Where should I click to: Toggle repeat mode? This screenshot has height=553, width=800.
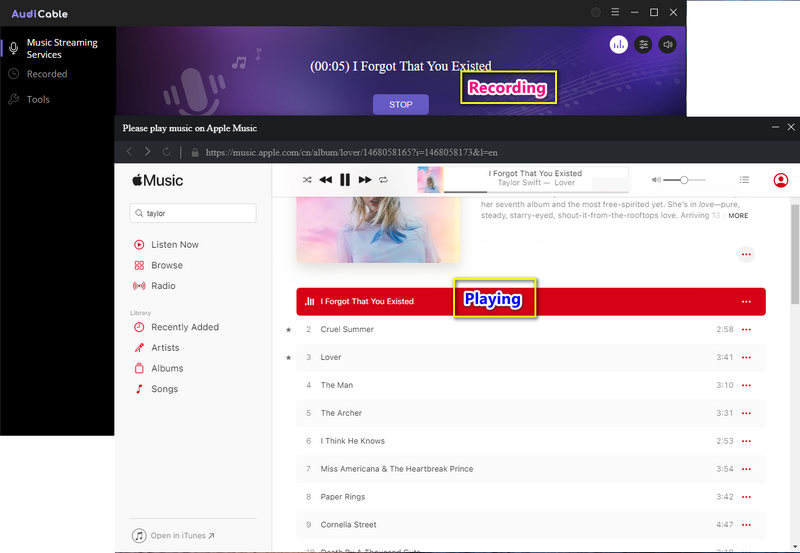[x=383, y=180]
